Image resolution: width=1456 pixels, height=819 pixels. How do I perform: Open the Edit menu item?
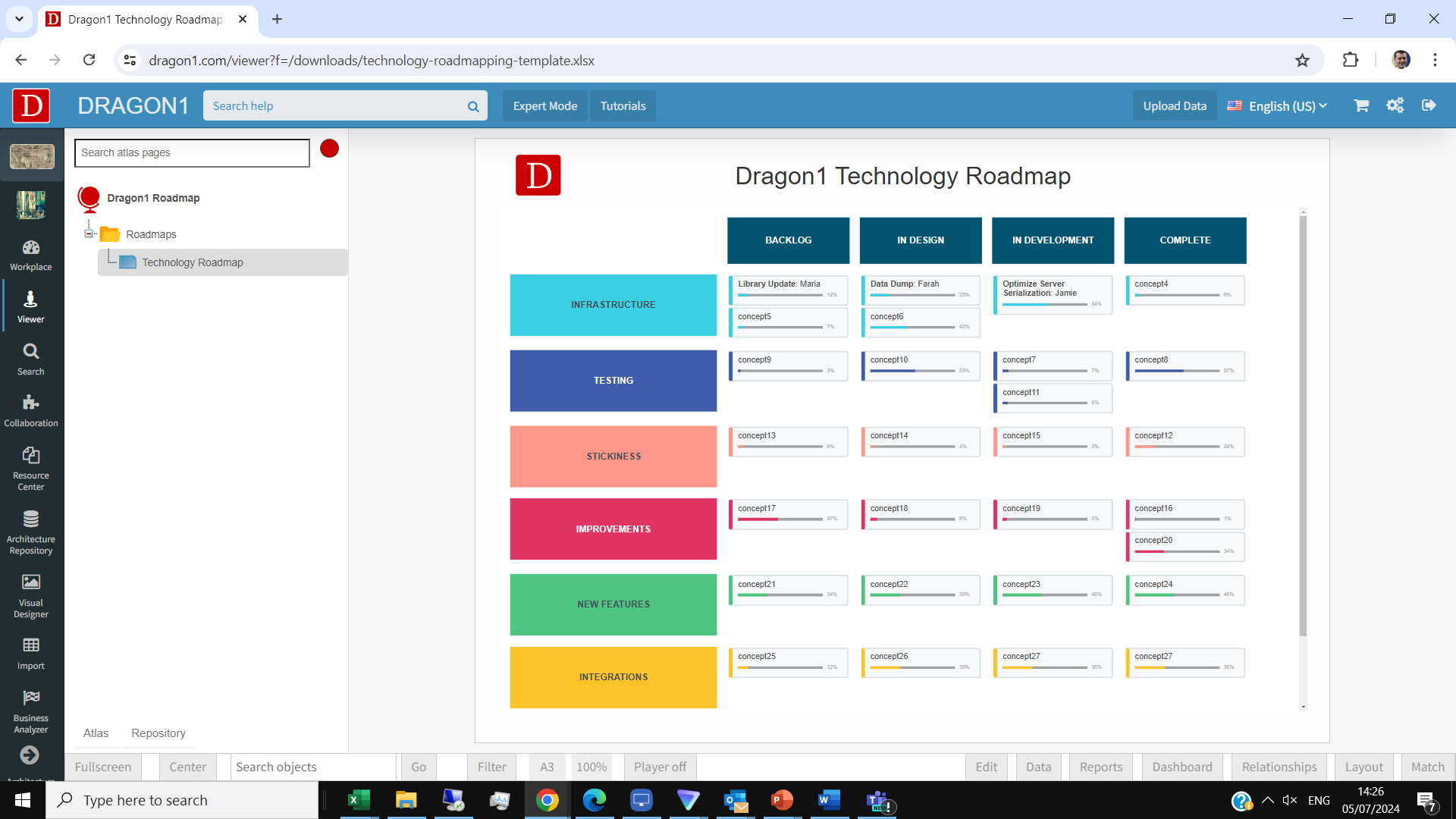pos(987,767)
